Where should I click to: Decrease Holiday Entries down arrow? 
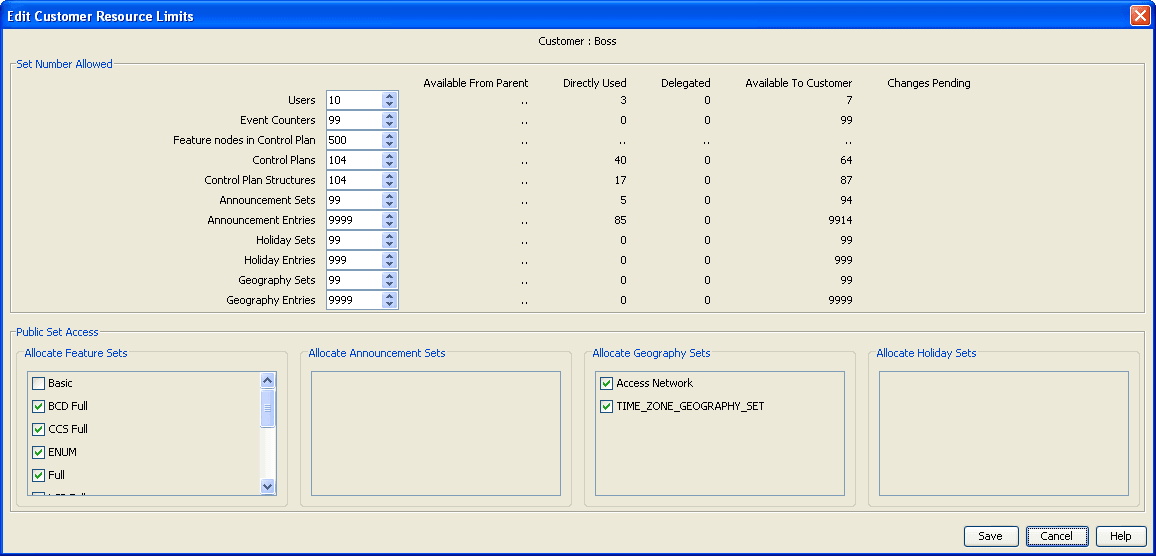(x=389, y=264)
